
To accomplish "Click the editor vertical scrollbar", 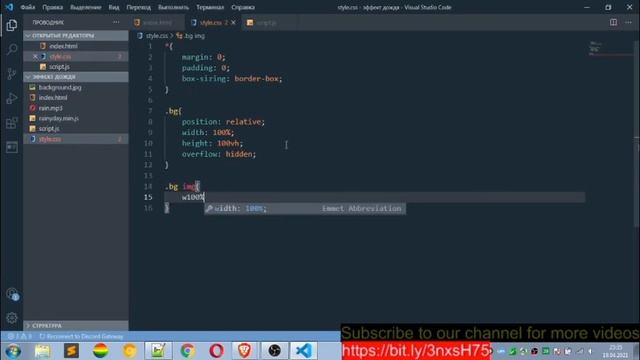I will pyautogui.click(x=636, y=135).
